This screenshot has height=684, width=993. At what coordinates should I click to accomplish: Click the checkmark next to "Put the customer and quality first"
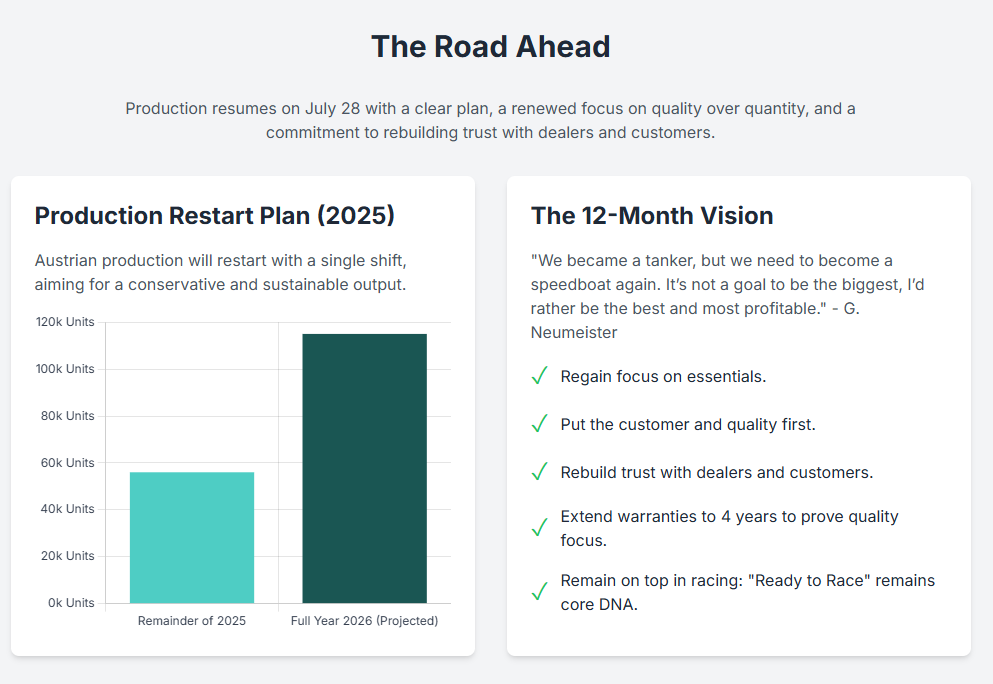[x=539, y=425]
